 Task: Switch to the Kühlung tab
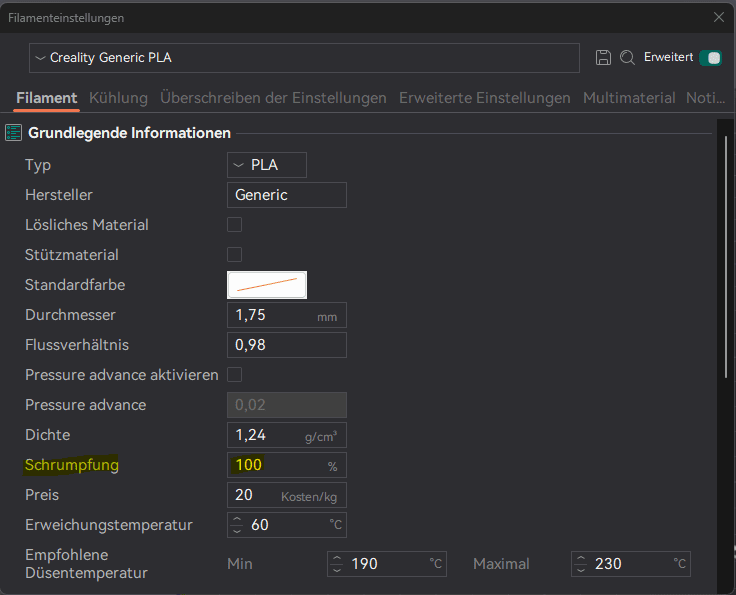pos(118,98)
